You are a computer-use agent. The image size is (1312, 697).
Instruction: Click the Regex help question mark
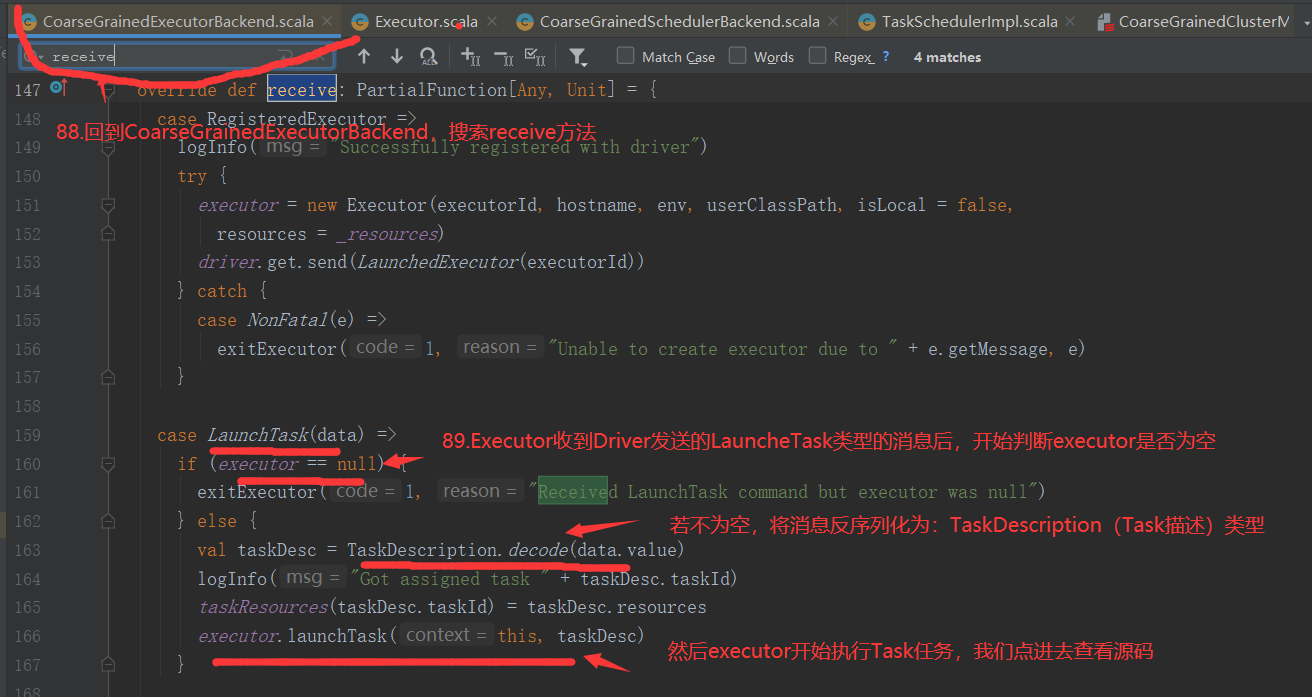pyautogui.click(x=885, y=57)
